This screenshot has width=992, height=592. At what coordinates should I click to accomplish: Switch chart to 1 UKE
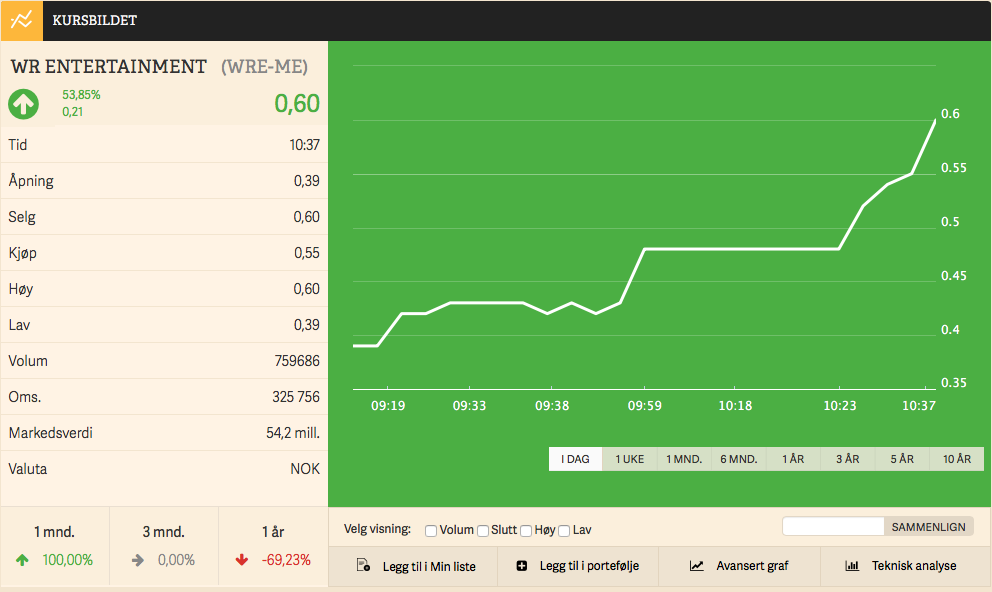(629, 459)
